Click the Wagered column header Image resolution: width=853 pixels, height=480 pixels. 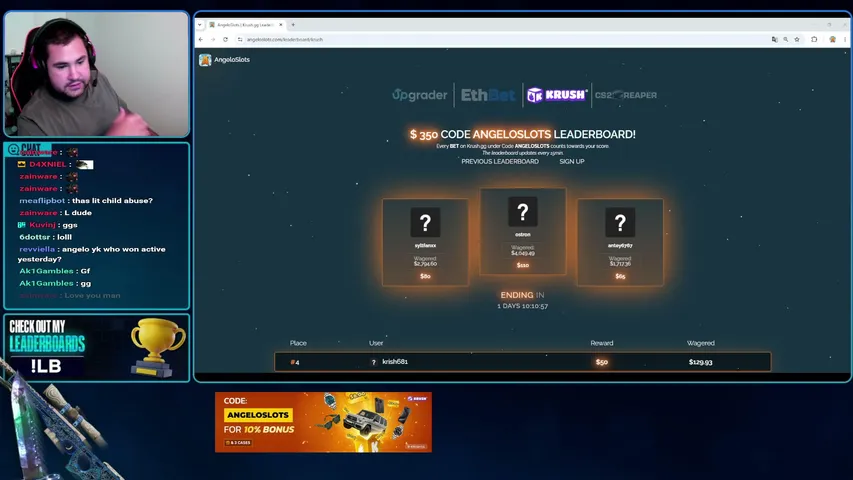(x=701, y=343)
